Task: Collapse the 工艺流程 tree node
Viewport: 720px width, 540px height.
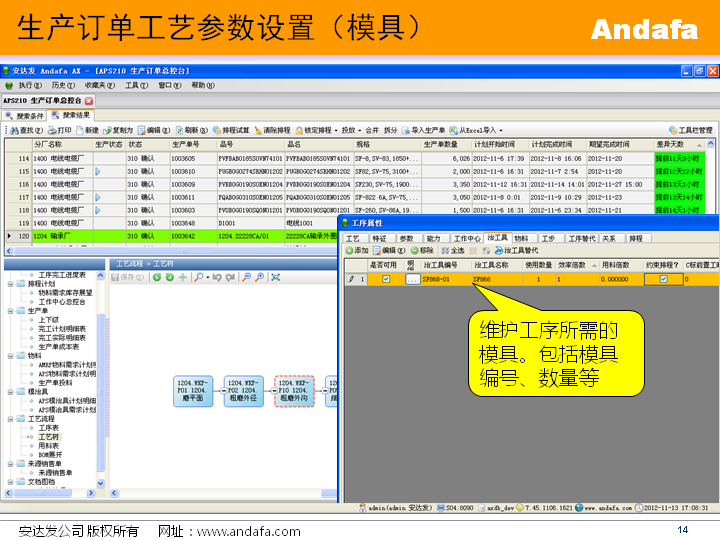Action: 9,418
